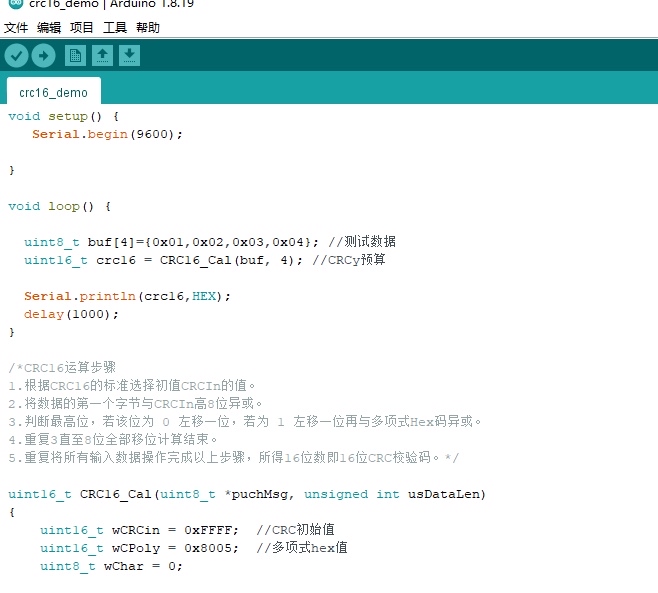Click comment step 5 about 16位CRC校验码
Image resolution: width=658 pixels, height=593 pixels.
tap(234, 457)
